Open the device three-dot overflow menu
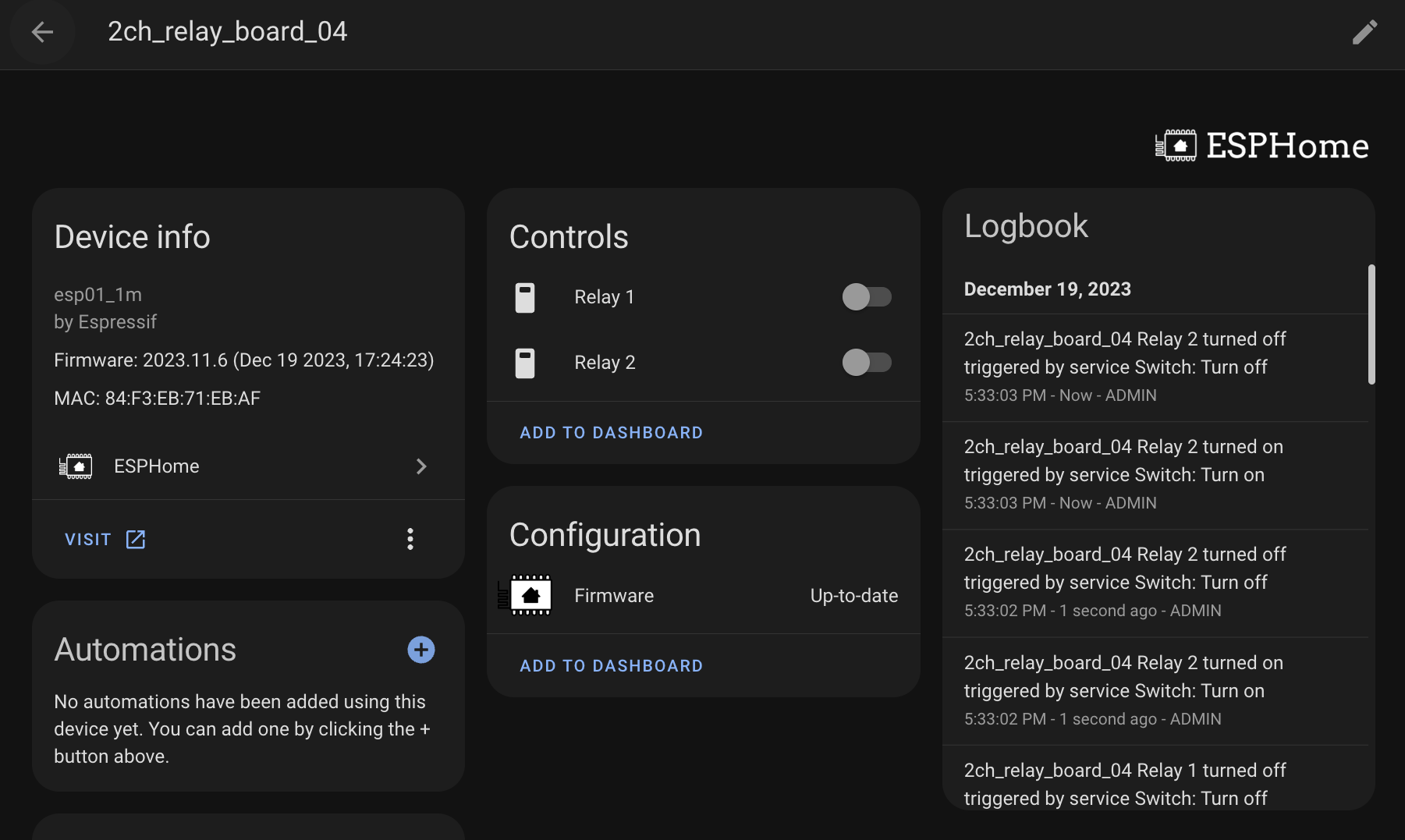Screen dimensions: 1405x840 [410, 539]
